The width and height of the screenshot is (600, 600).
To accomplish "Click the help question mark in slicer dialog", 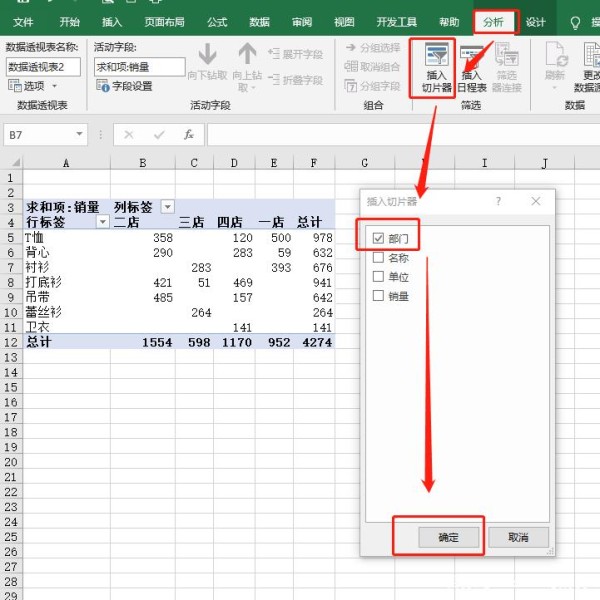I will point(498,201).
